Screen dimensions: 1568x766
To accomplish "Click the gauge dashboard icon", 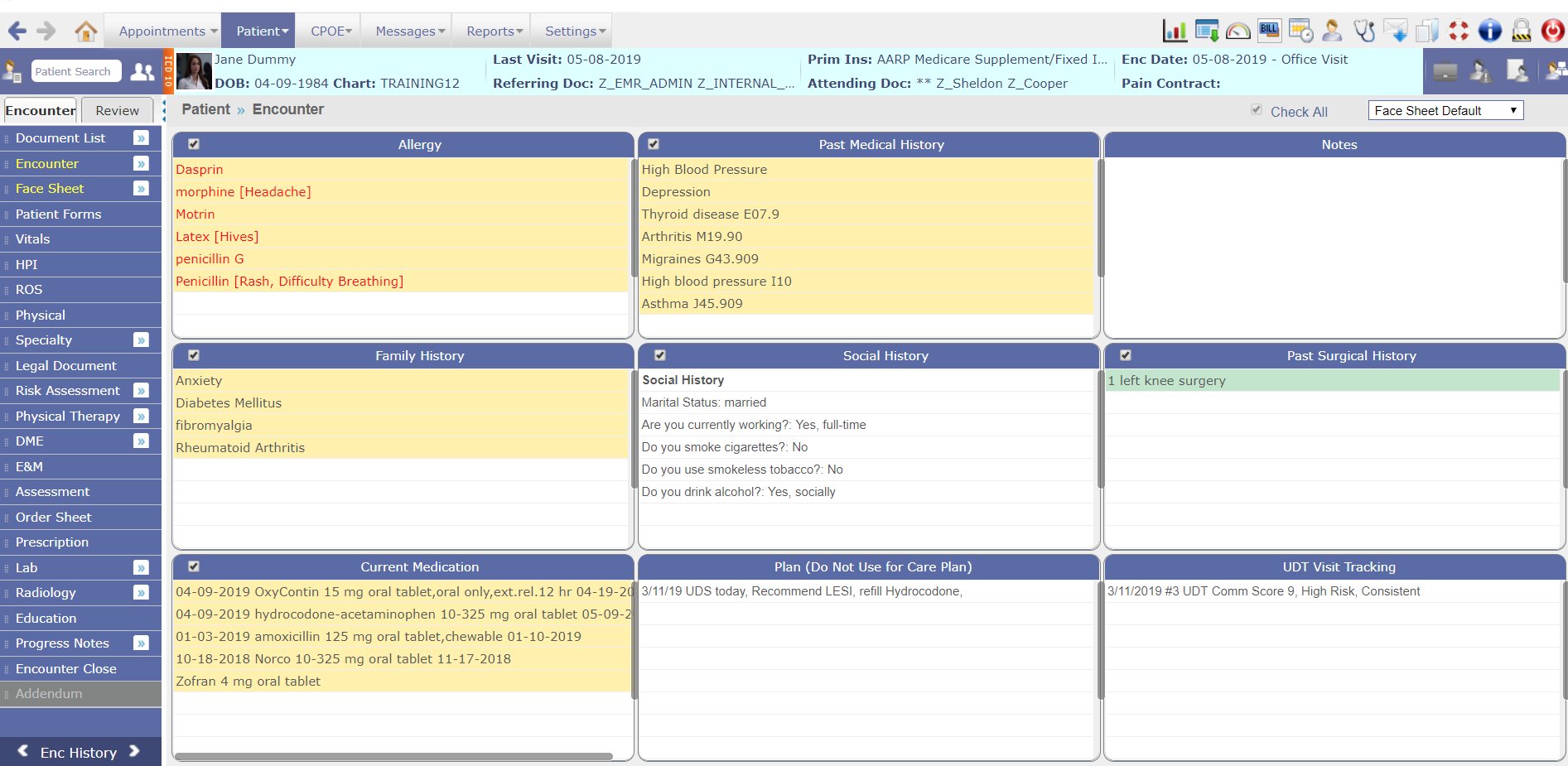I will coord(1238,31).
